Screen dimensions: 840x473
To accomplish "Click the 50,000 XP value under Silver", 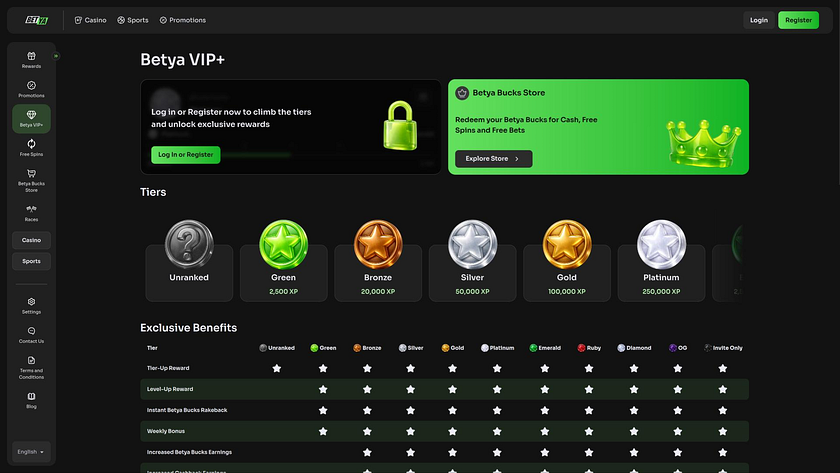I will pyautogui.click(x=472, y=292).
